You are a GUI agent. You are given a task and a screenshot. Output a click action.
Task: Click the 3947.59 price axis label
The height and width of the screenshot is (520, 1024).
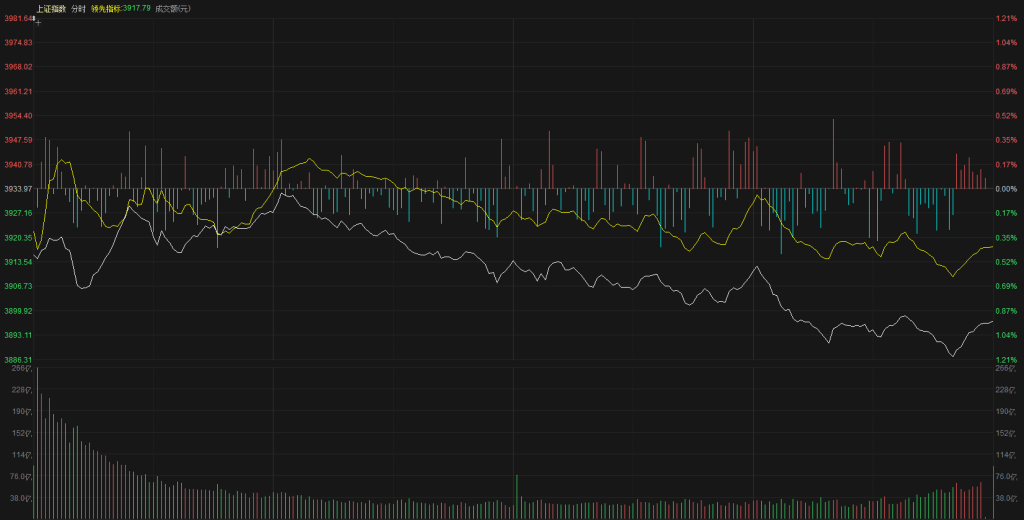pos(17,140)
